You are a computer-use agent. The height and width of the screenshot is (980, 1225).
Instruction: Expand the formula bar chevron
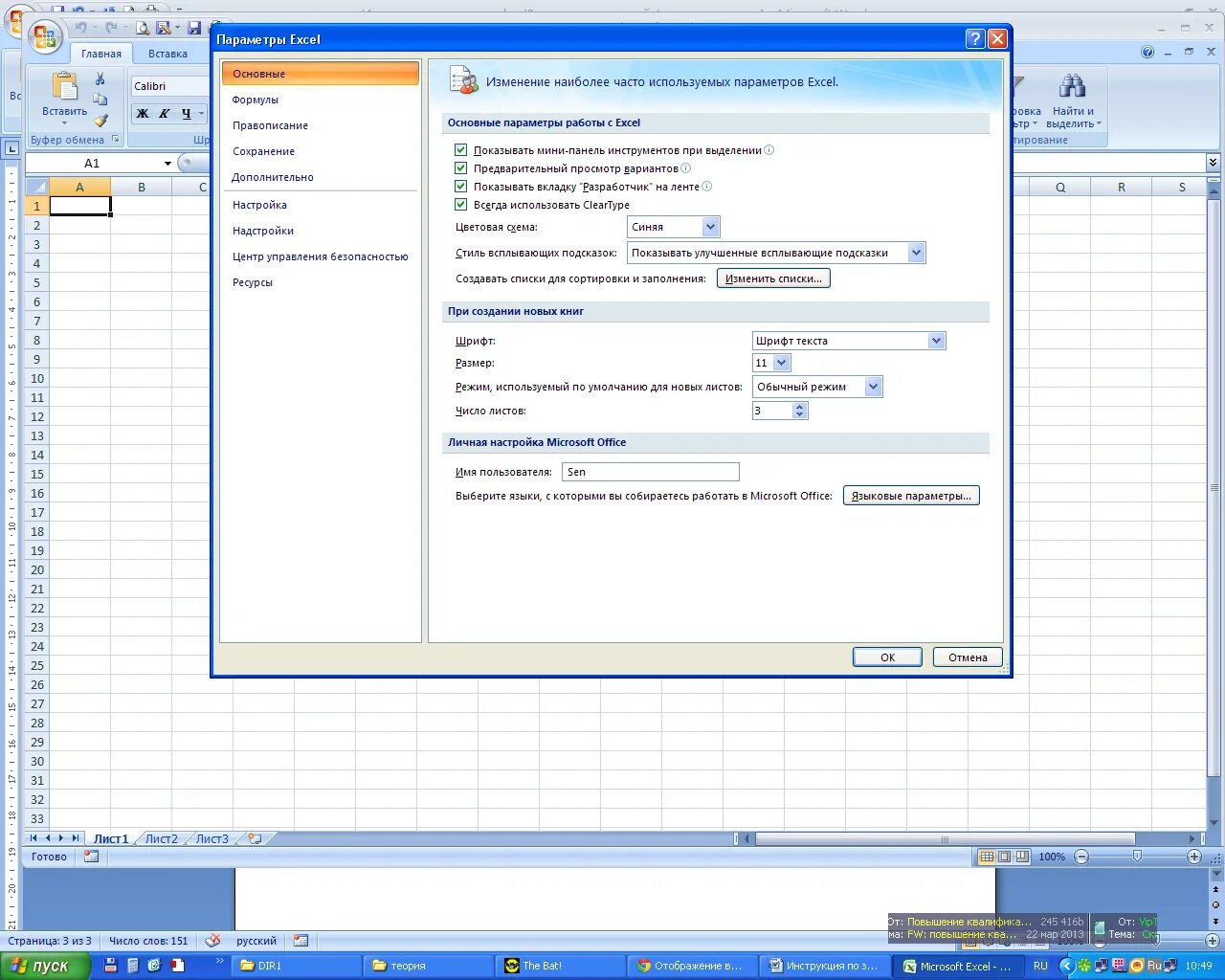(1214, 163)
